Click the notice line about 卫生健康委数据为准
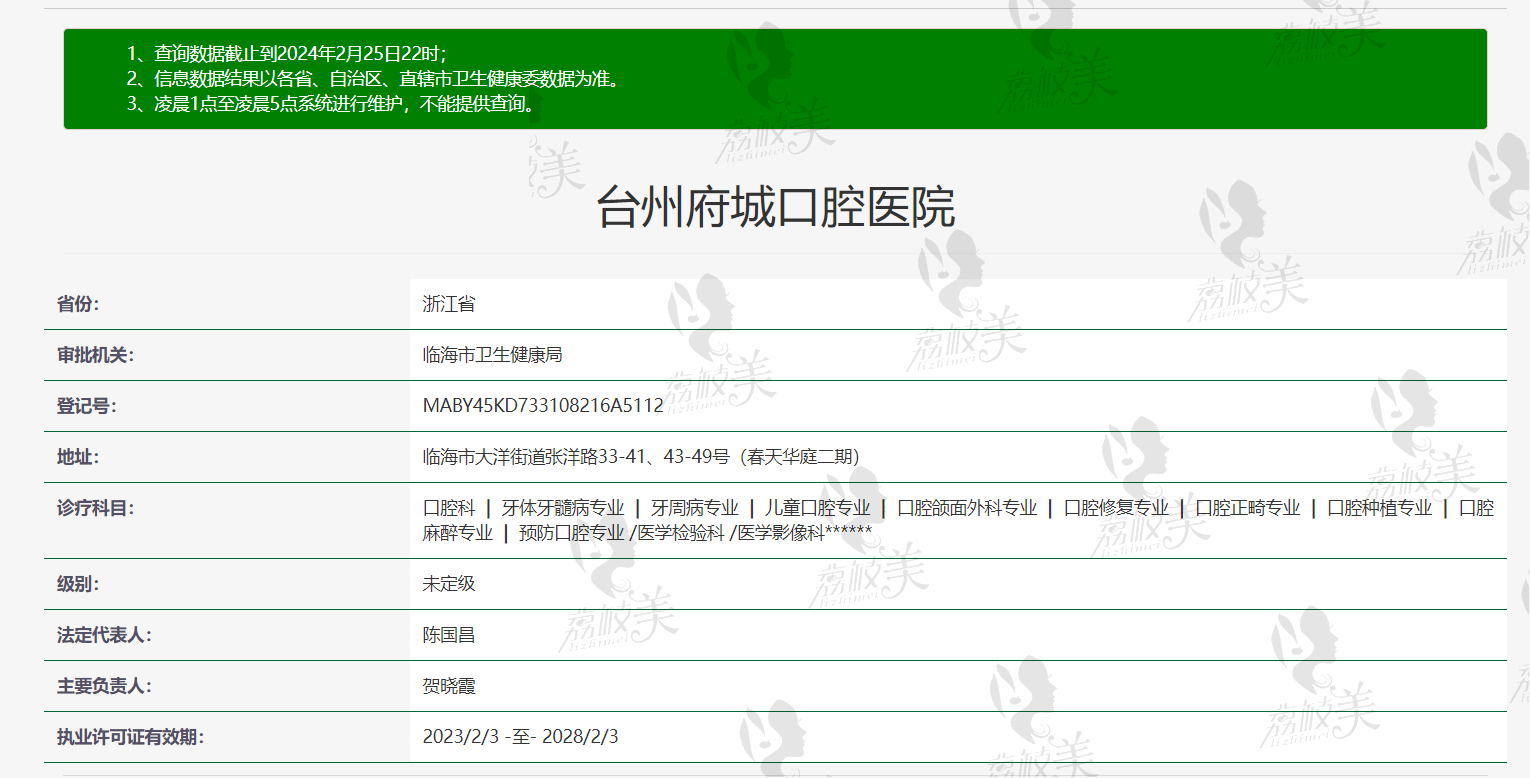This screenshot has height=778, width=1530. click(373, 79)
